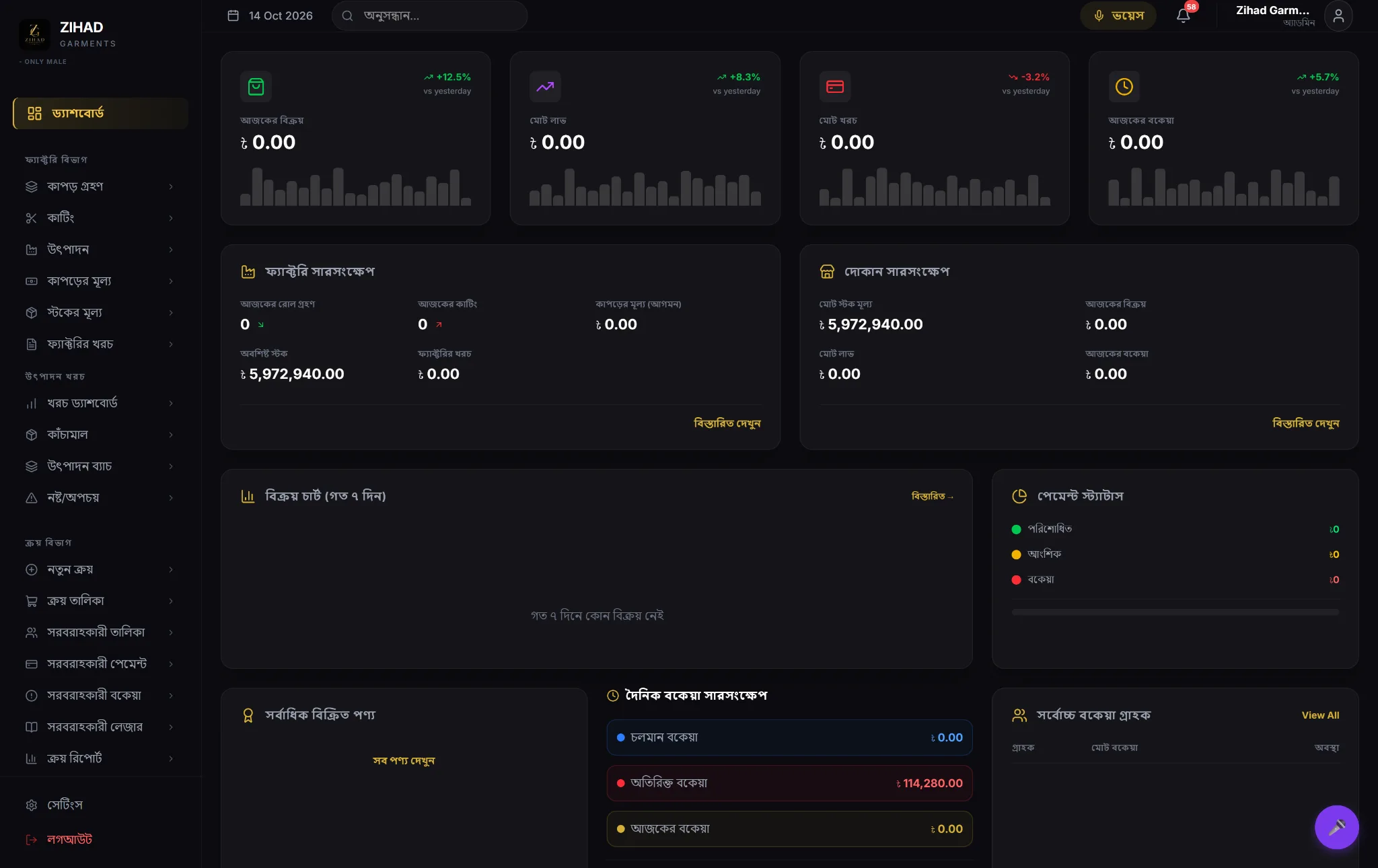
Task: Click the shopping bag icon on today's sales card
Action: [x=256, y=87]
